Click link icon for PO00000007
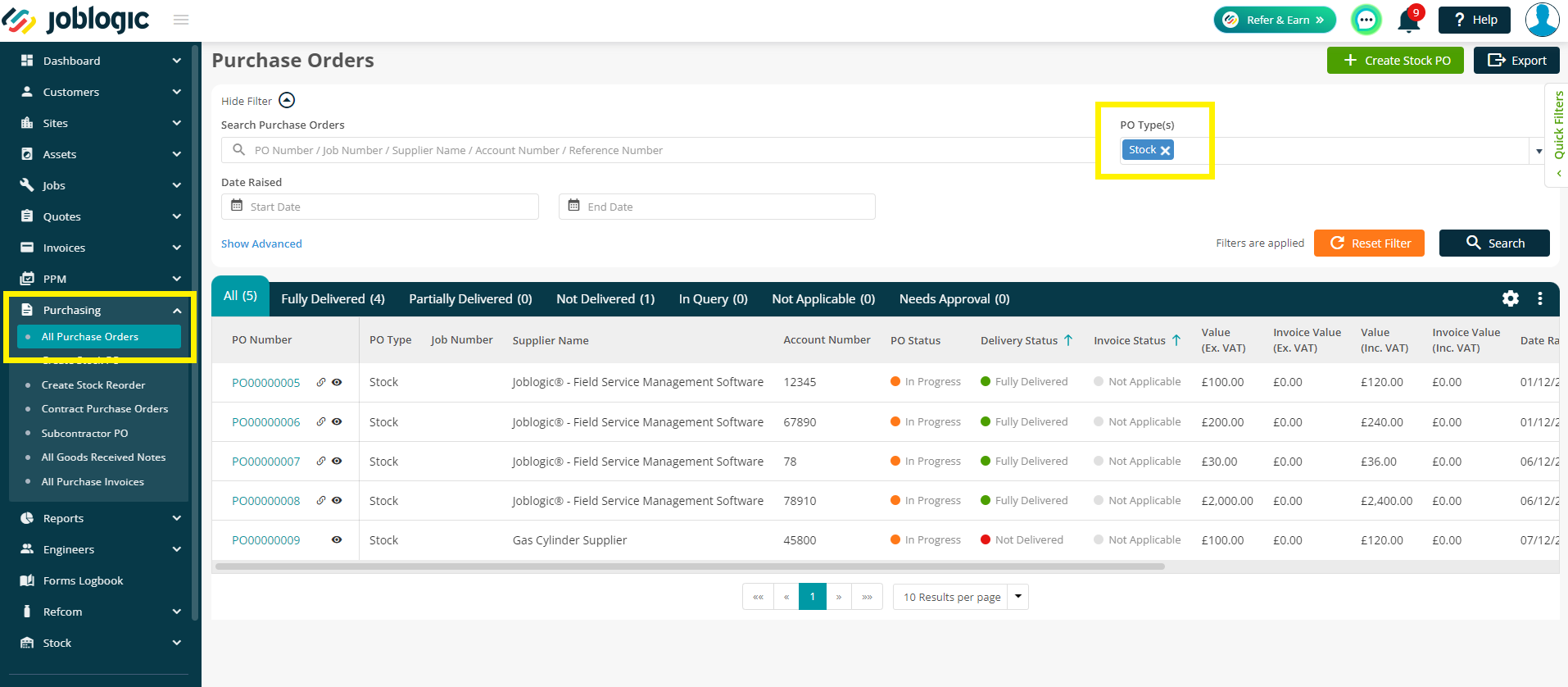This screenshot has width=1568, height=687. click(321, 461)
